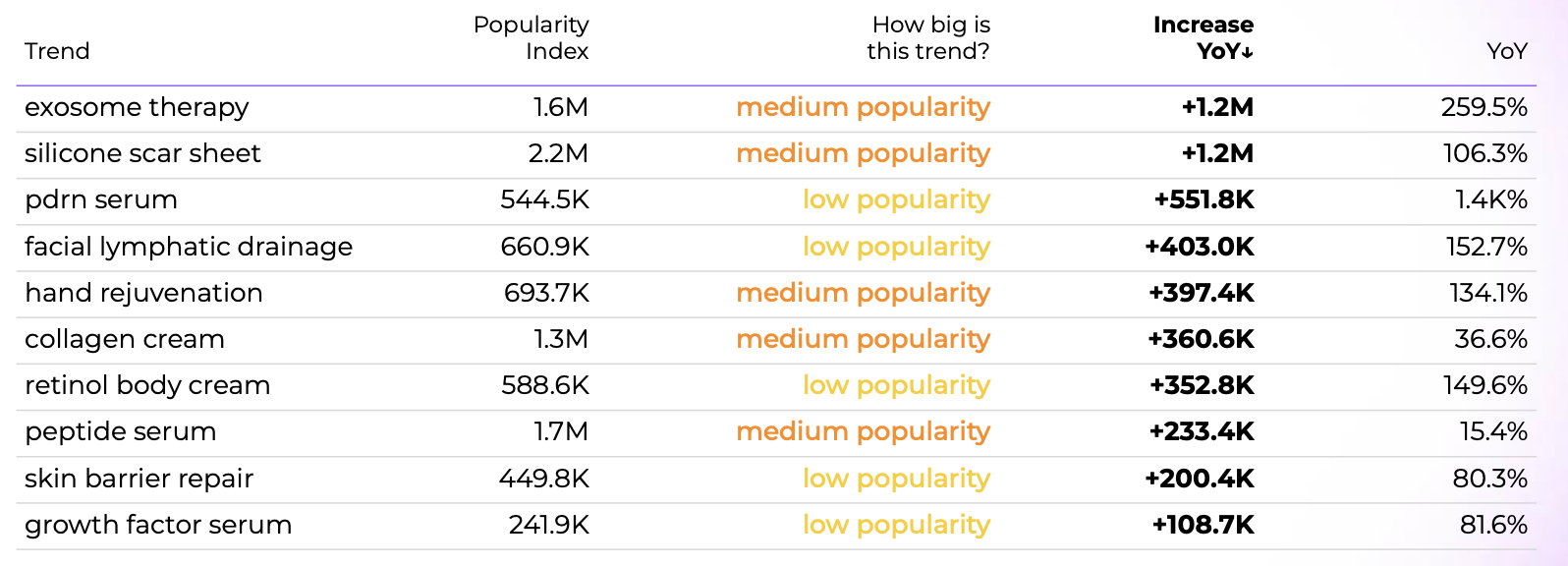Click hand rejuvenation trend name
Viewport: 1568px width, 566px height.
point(143,293)
